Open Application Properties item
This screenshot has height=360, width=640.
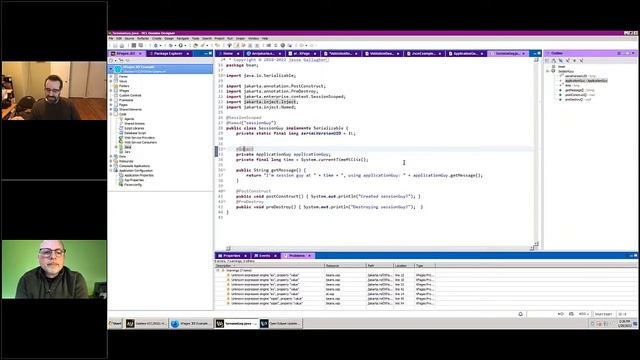(139, 175)
